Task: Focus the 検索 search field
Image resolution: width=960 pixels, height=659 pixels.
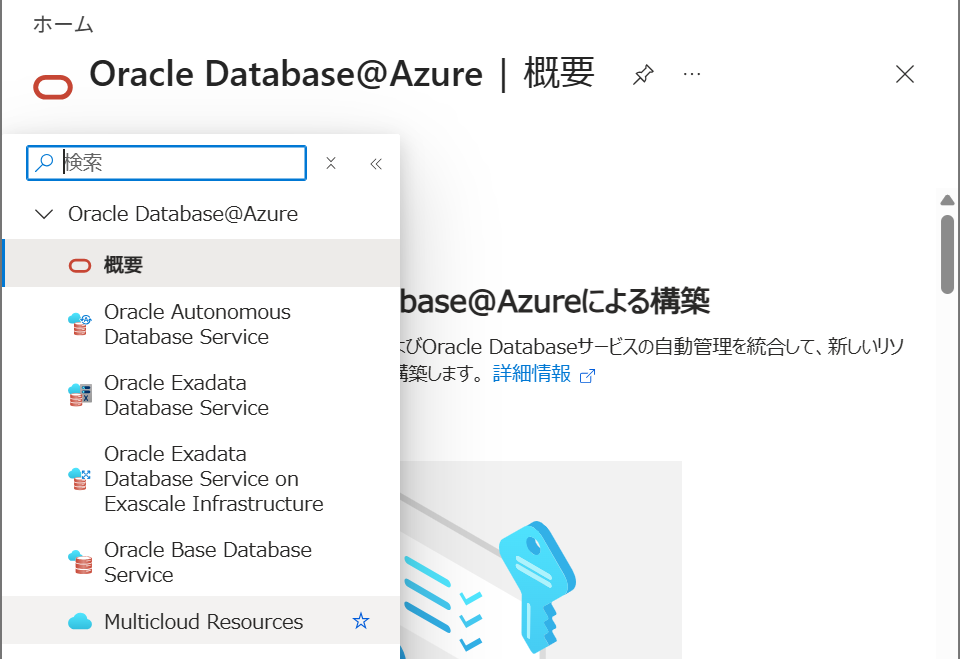Action: [x=167, y=163]
